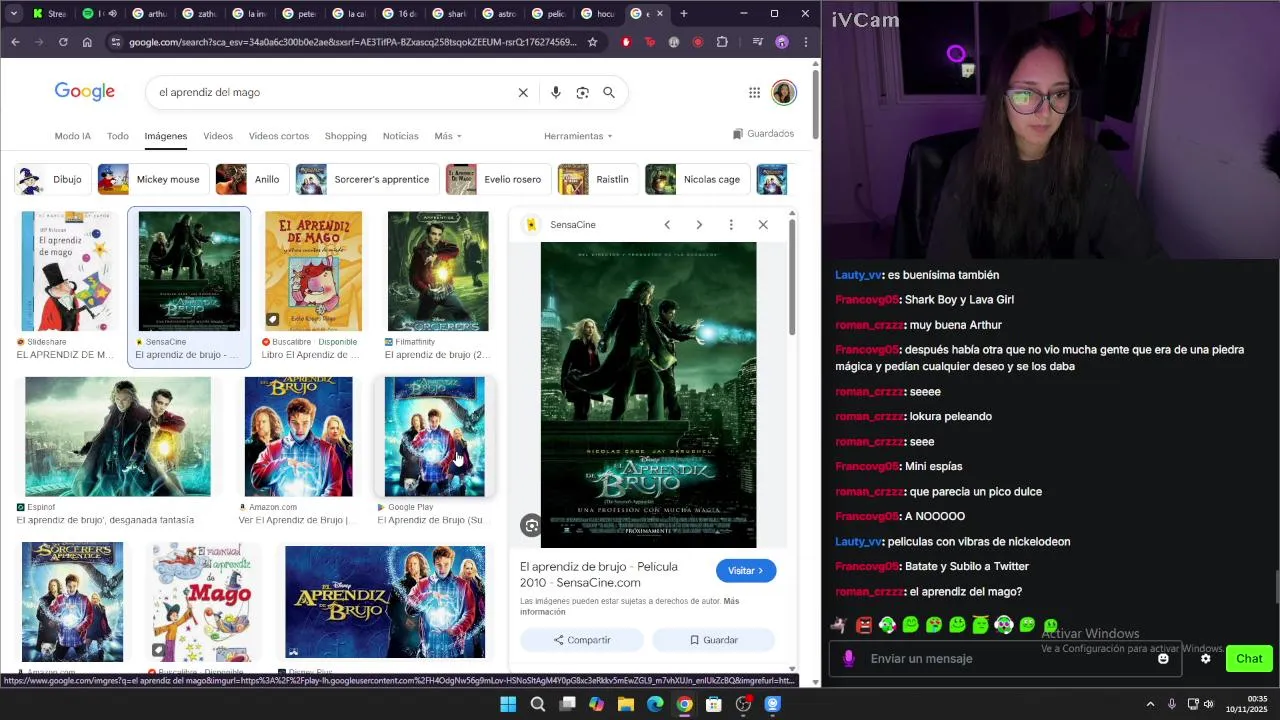The width and height of the screenshot is (1280, 720).
Task: Open the Windows Start menu
Action: click(508, 704)
